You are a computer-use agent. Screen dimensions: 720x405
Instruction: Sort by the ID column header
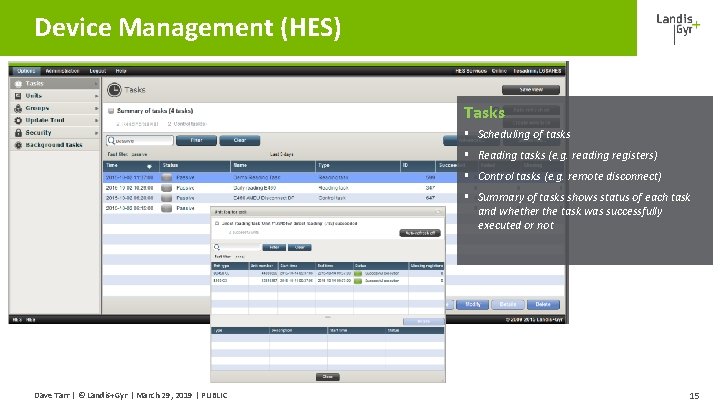click(418, 166)
